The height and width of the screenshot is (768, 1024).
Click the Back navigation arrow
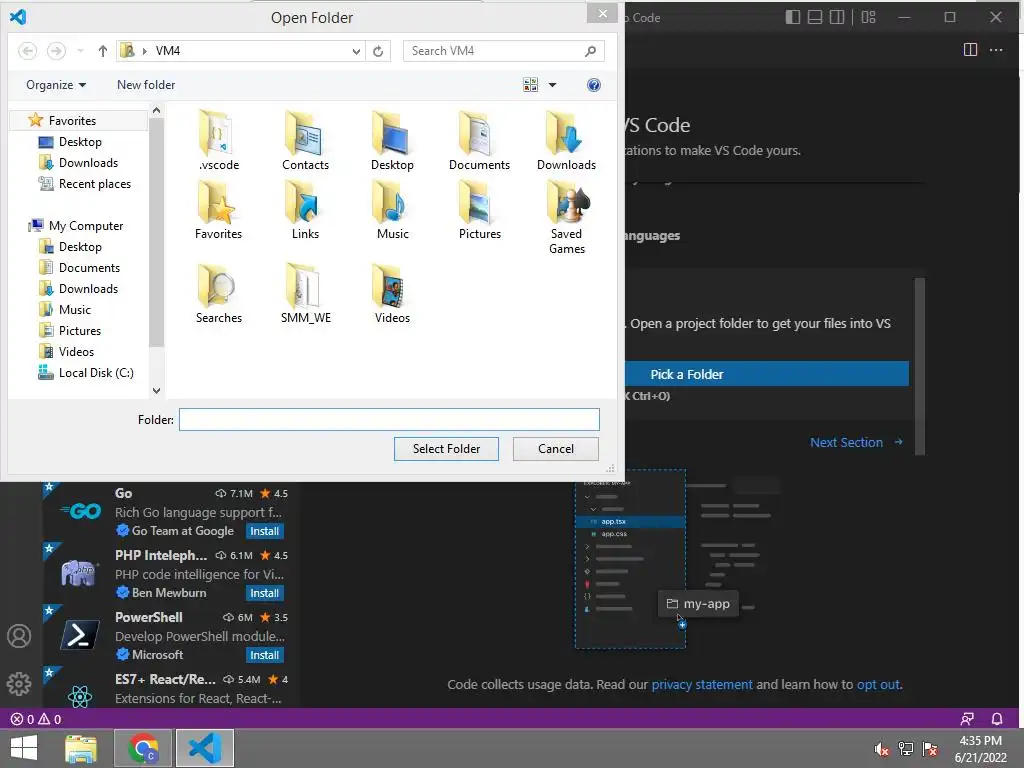point(27,51)
